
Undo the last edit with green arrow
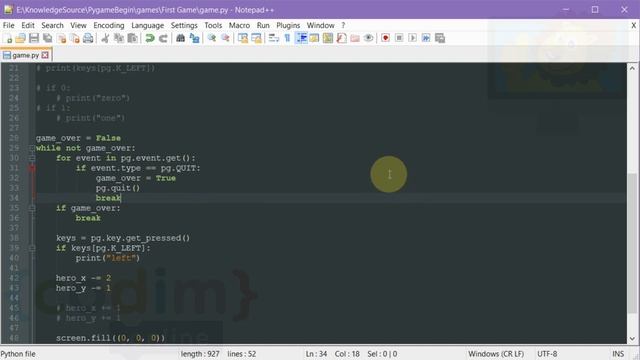coord(150,38)
